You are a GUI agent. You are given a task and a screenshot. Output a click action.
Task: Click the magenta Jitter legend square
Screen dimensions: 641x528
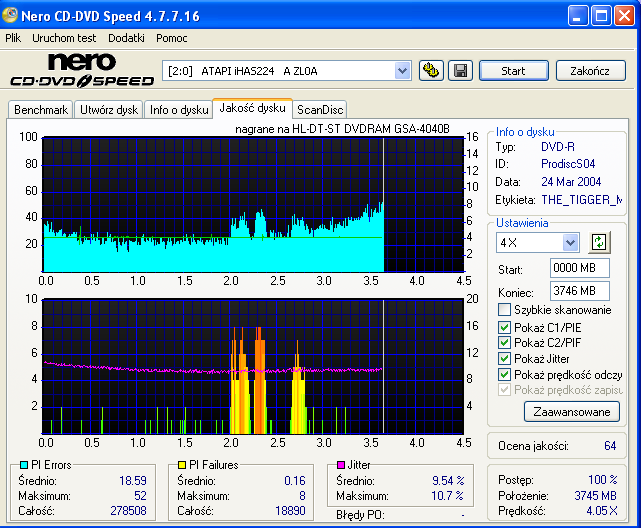pyautogui.click(x=341, y=465)
